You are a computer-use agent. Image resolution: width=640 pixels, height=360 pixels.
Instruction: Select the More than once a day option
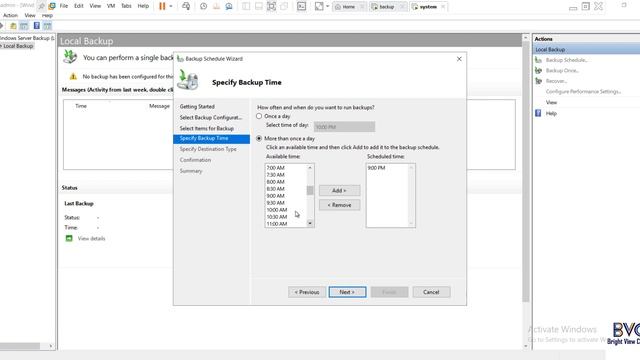pyautogui.click(x=259, y=138)
